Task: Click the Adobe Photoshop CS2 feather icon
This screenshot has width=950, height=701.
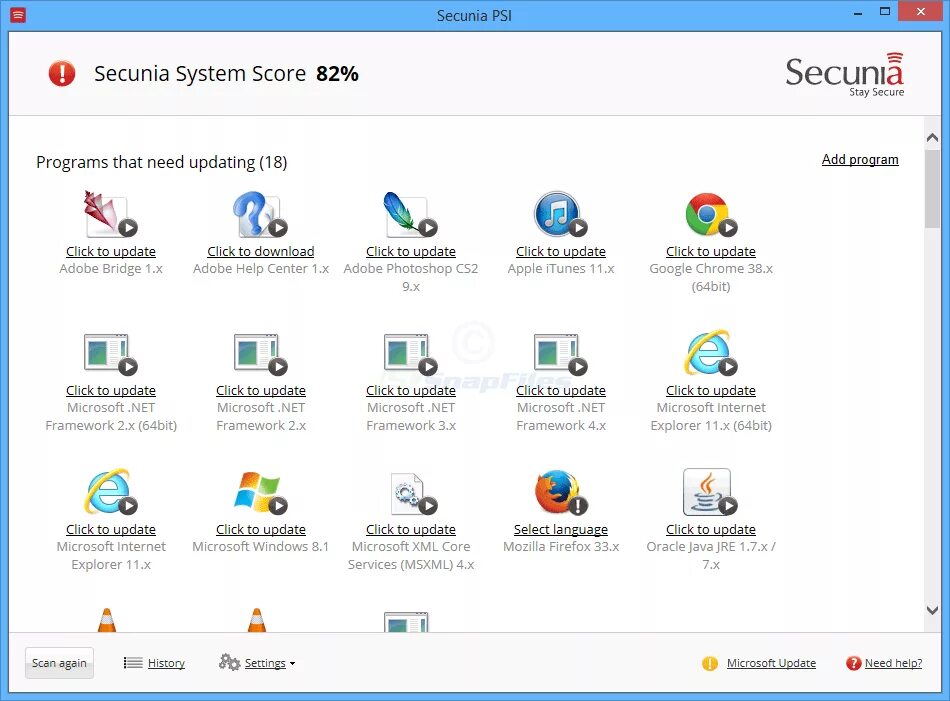Action: pyautogui.click(x=410, y=213)
